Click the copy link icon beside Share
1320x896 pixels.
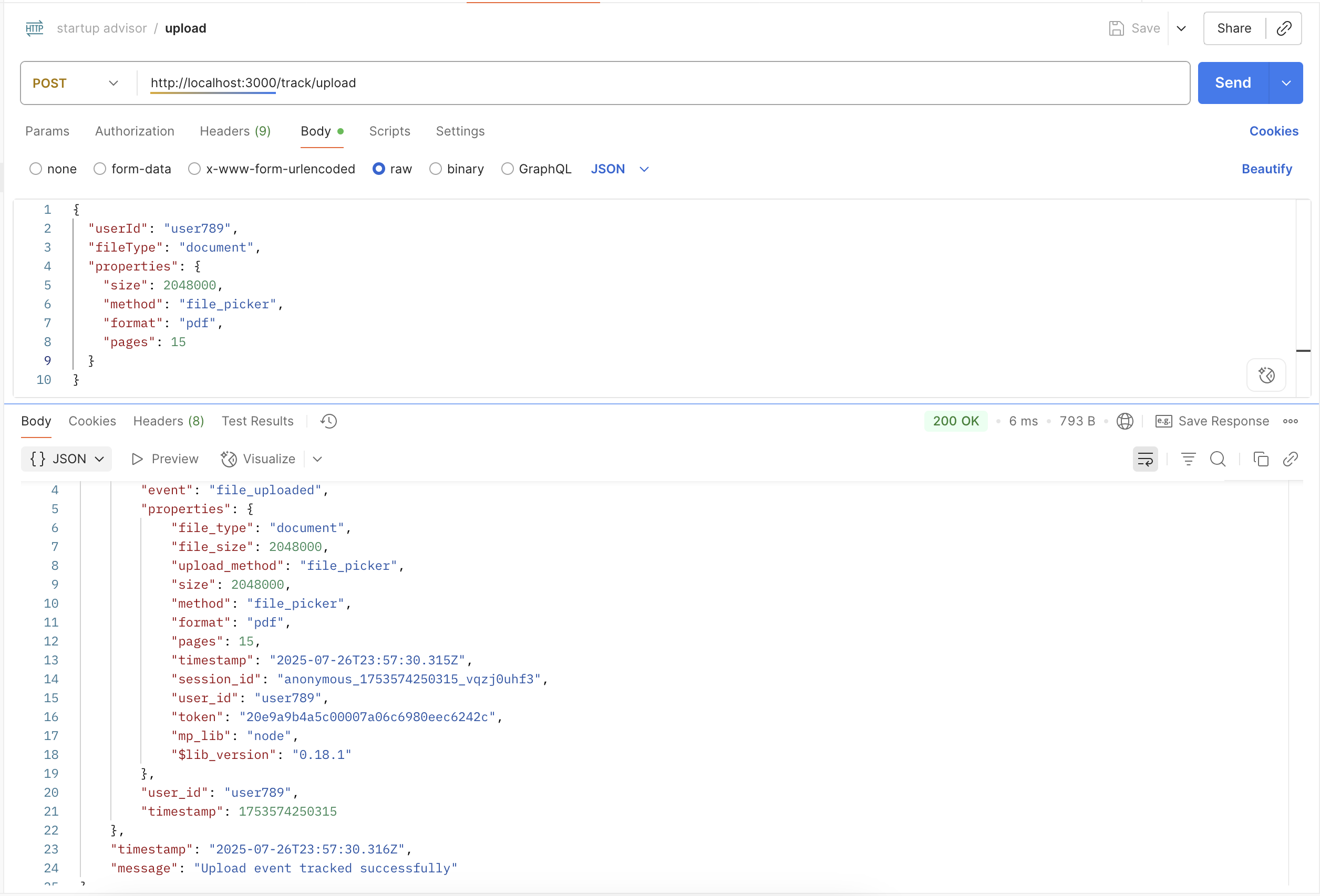point(1284,28)
